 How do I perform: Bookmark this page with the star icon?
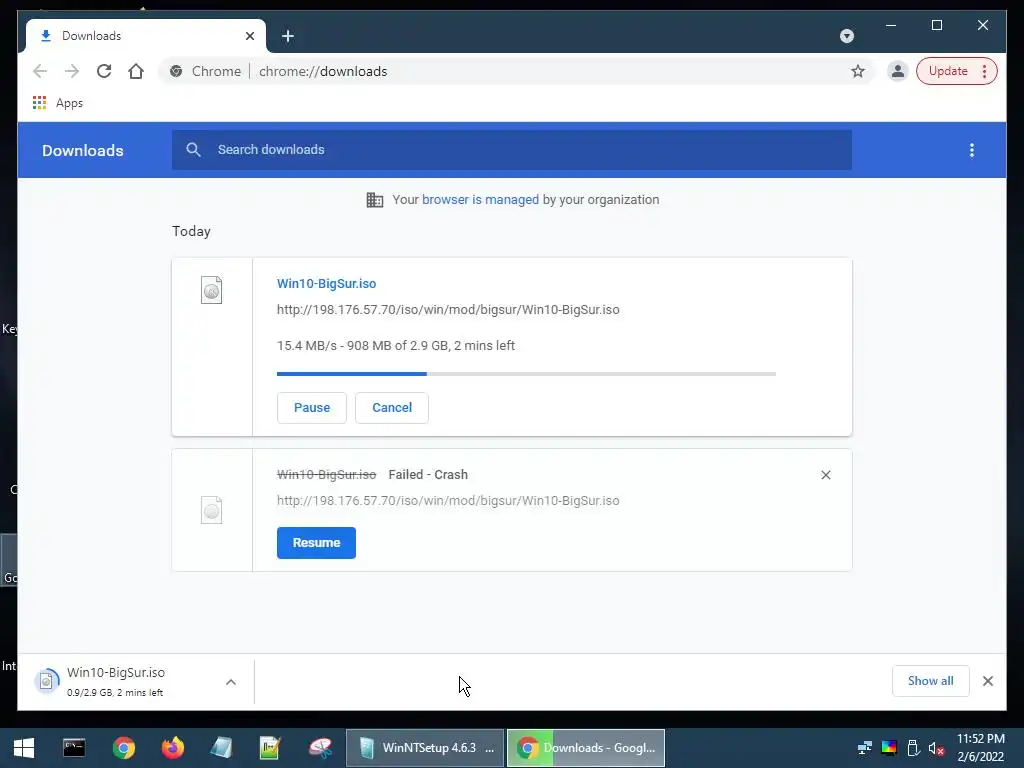point(857,71)
